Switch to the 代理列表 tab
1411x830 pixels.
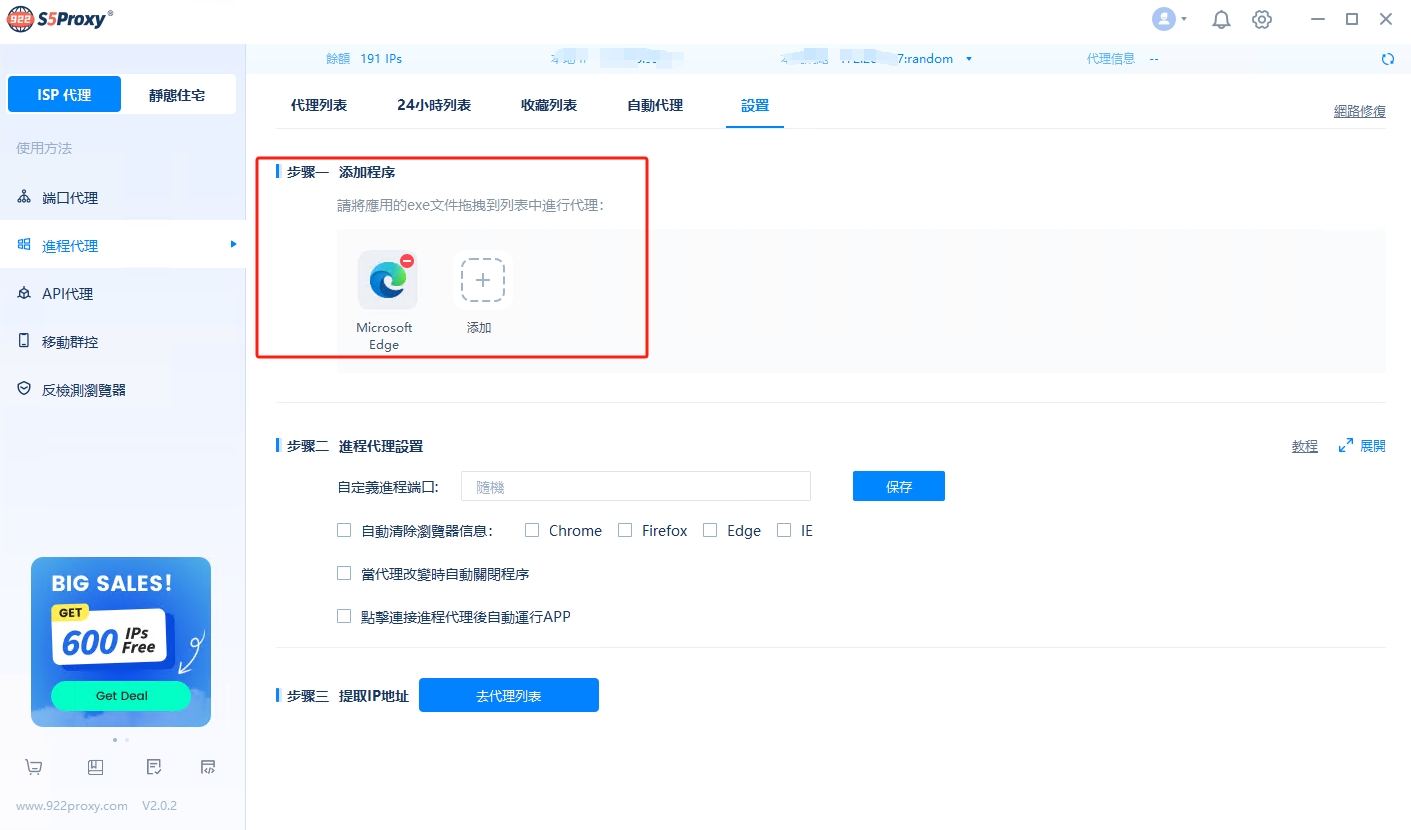(x=319, y=105)
